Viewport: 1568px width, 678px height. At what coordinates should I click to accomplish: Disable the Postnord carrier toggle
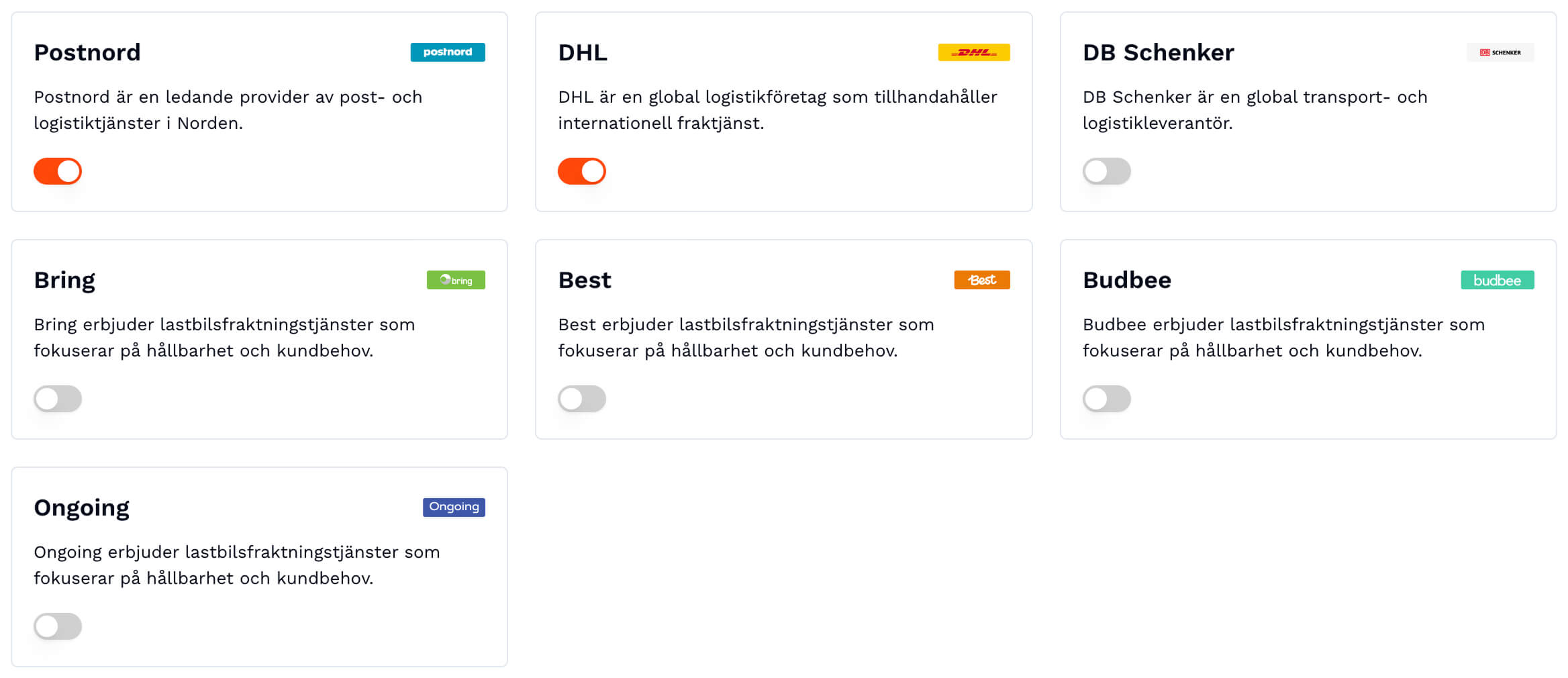pyautogui.click(x=58, y=171)
